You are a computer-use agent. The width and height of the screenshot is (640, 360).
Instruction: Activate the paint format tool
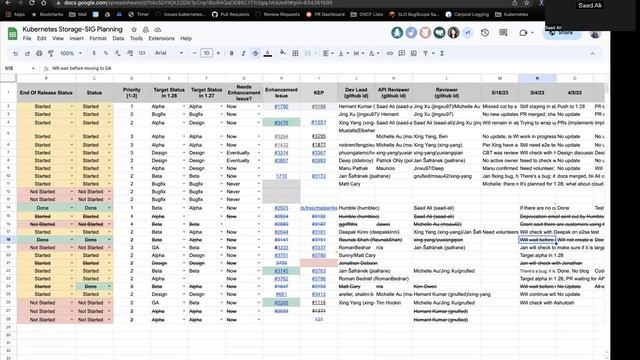click(x=51, y=53)
